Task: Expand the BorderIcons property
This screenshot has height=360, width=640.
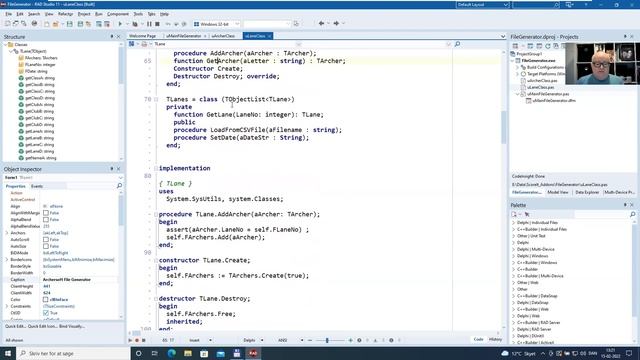Action: (7, 260)
